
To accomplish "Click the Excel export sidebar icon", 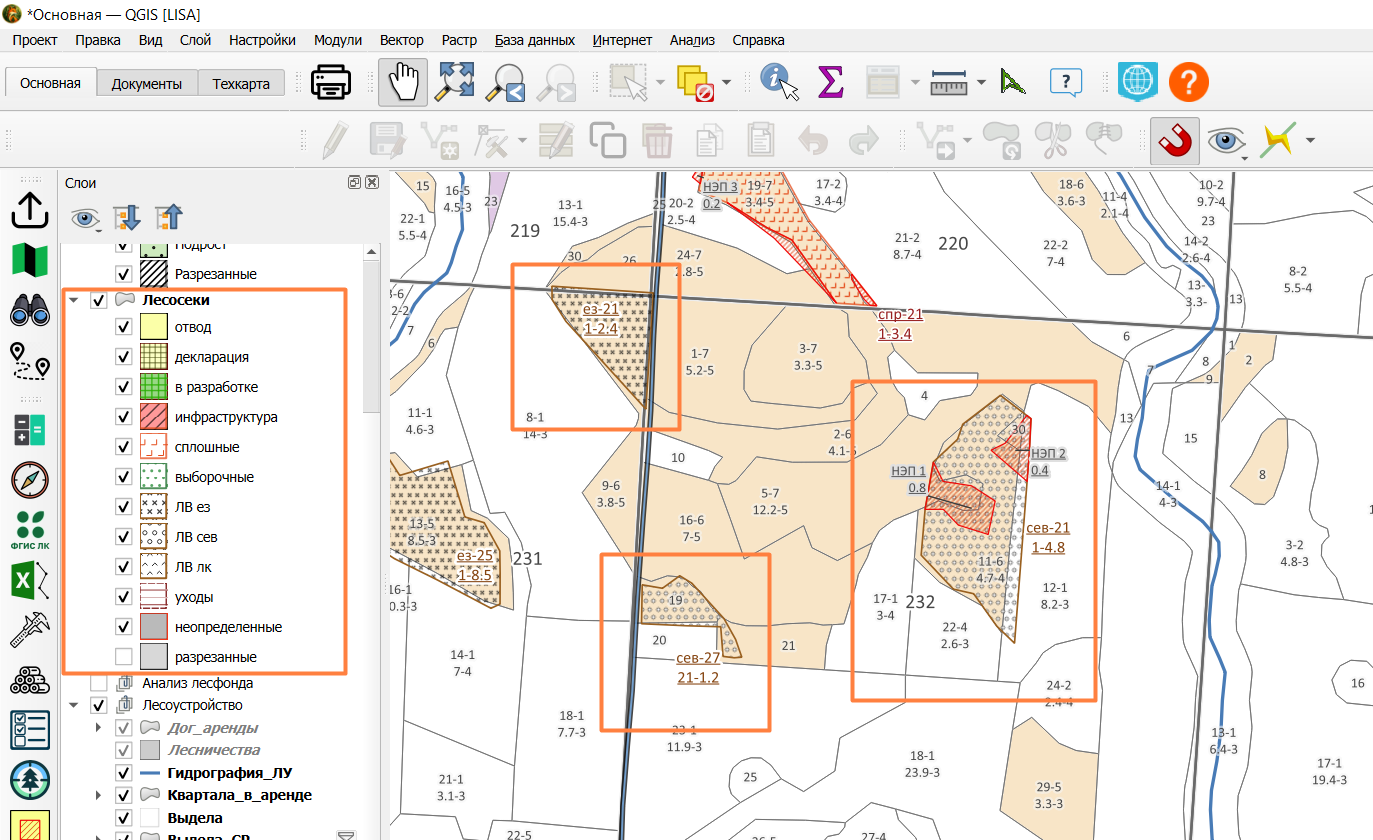I will tap(30, 581).
